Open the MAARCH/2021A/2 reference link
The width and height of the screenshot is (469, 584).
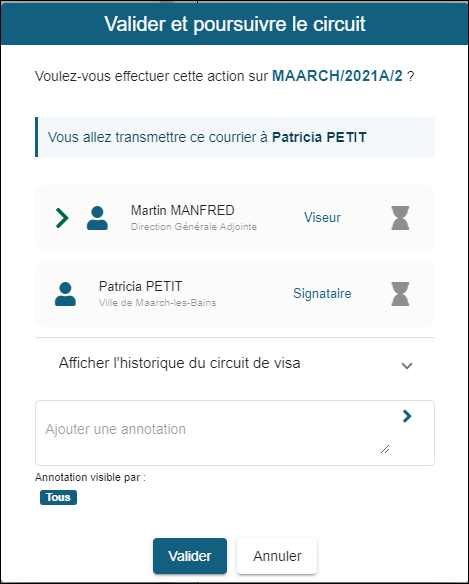337,76
